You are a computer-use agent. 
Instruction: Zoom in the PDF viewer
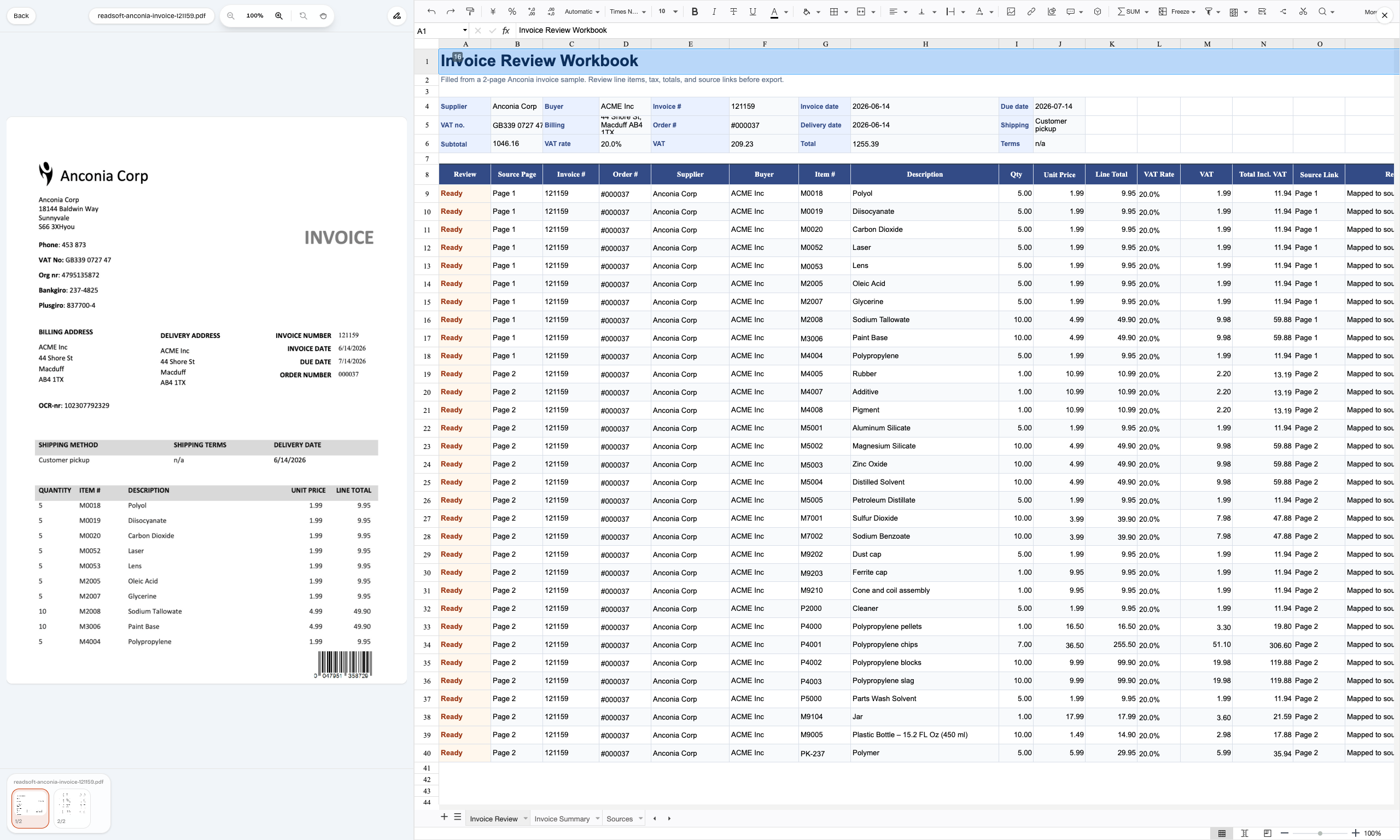coord(279,16)
